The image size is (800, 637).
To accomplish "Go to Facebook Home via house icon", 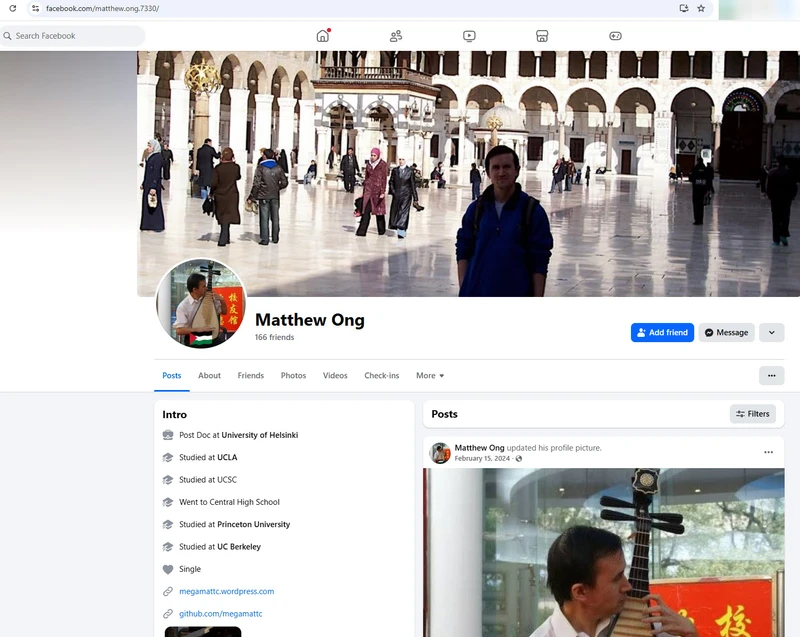I will click(322, 36).
